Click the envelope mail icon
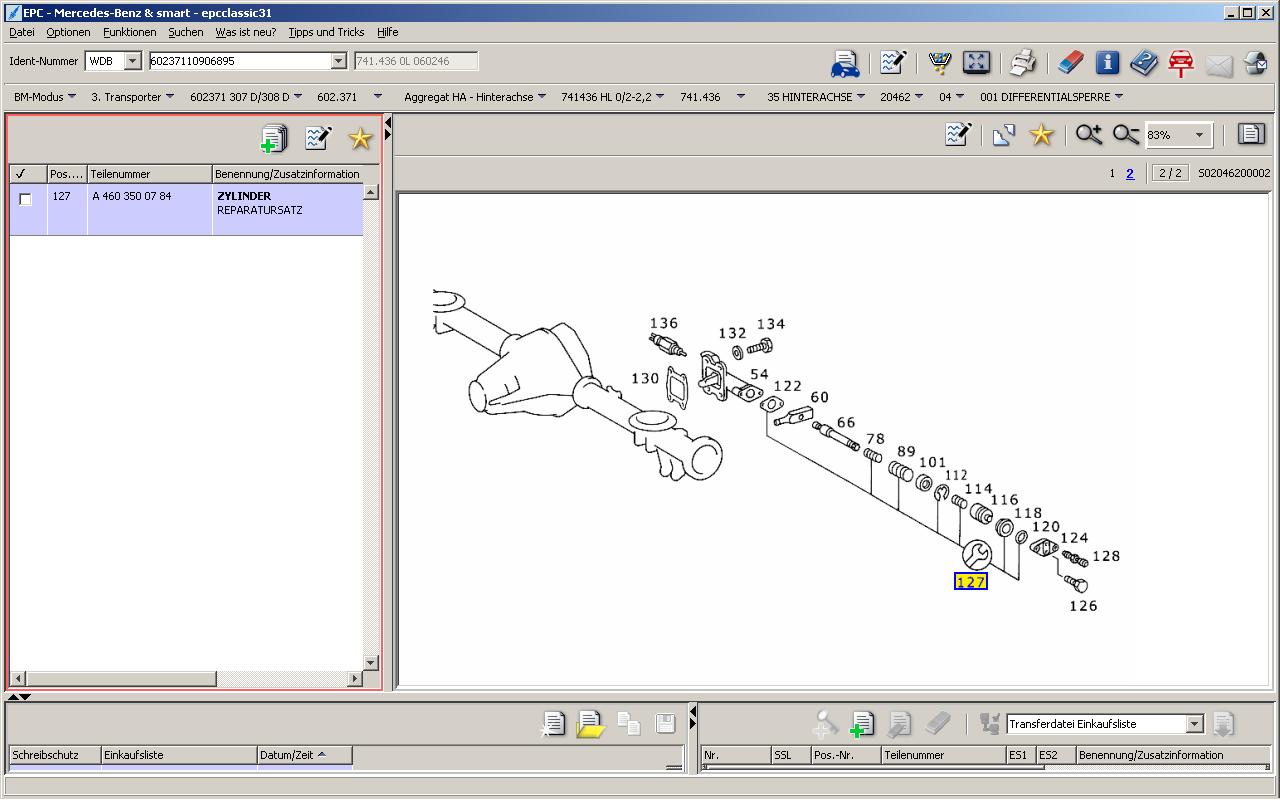The width and height of the screenshot is (1280, 800). [x=1219, y=65]
